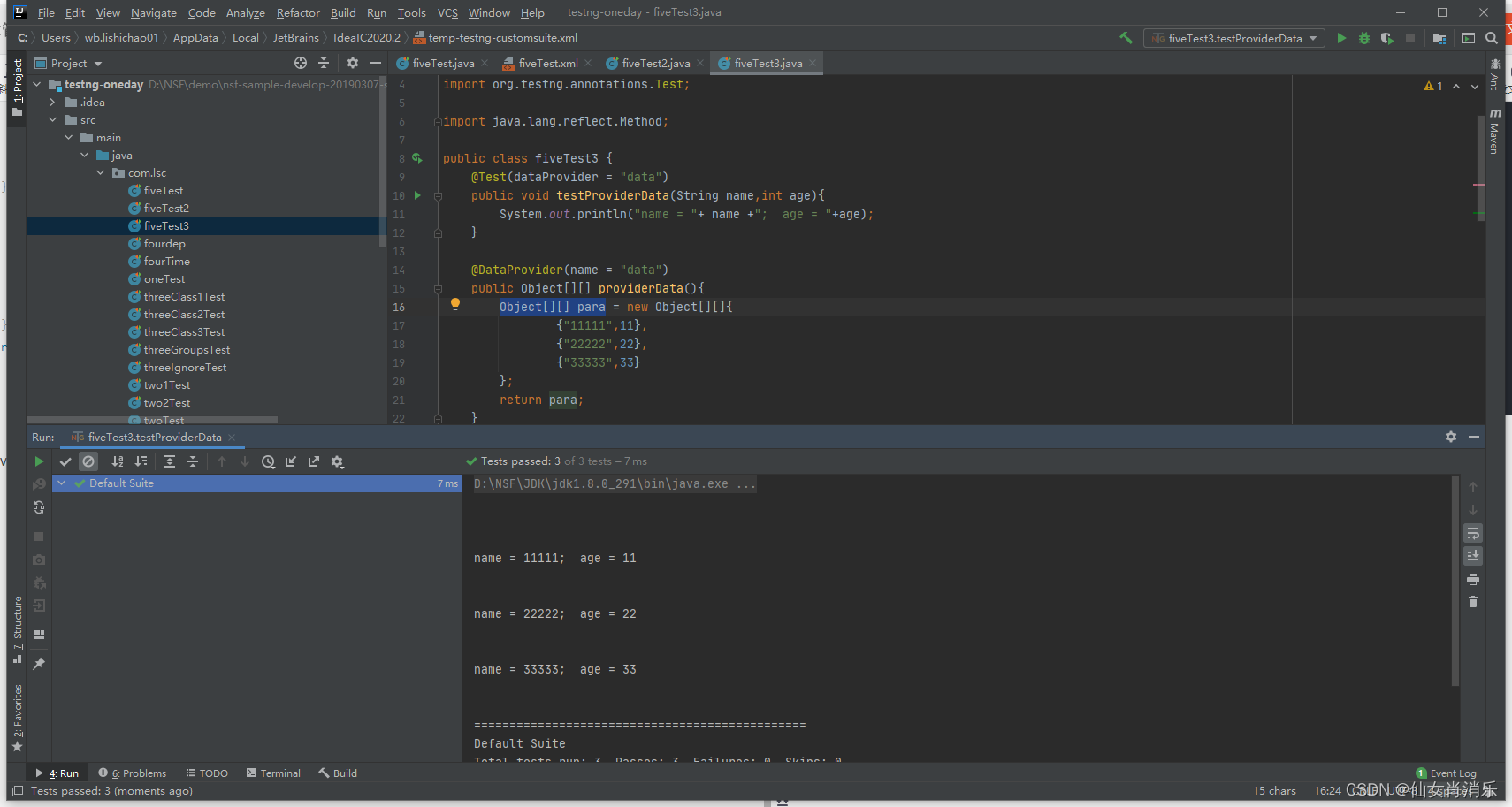Image resolution: width=1512 pixels, height=807 pixels.
Task: Run with Coverage icon in the toolbar
Action: point(1386,38)
